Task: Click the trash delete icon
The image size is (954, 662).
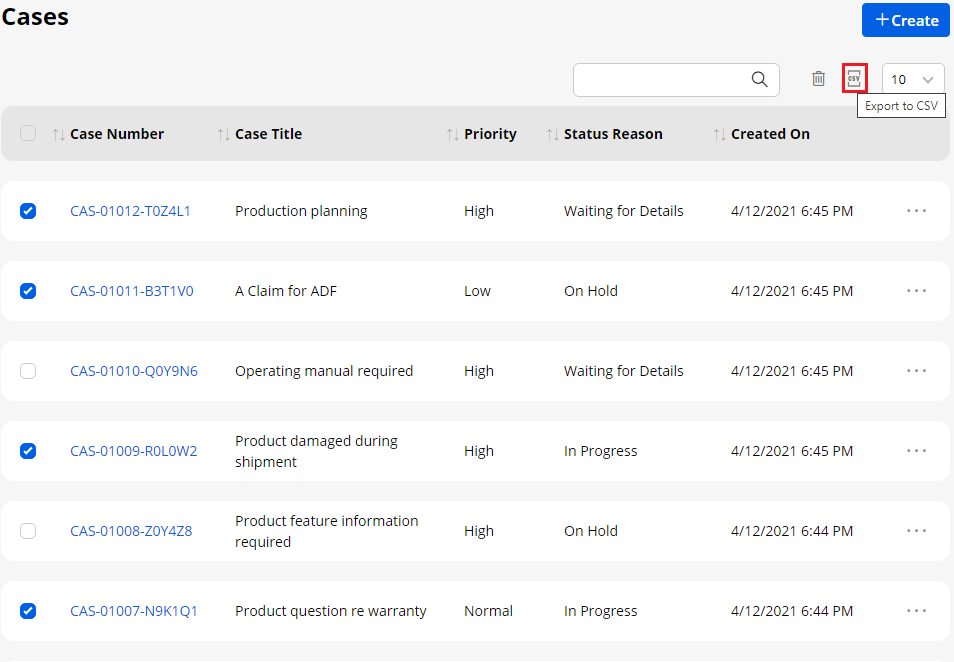Action: tap(818, 79)
